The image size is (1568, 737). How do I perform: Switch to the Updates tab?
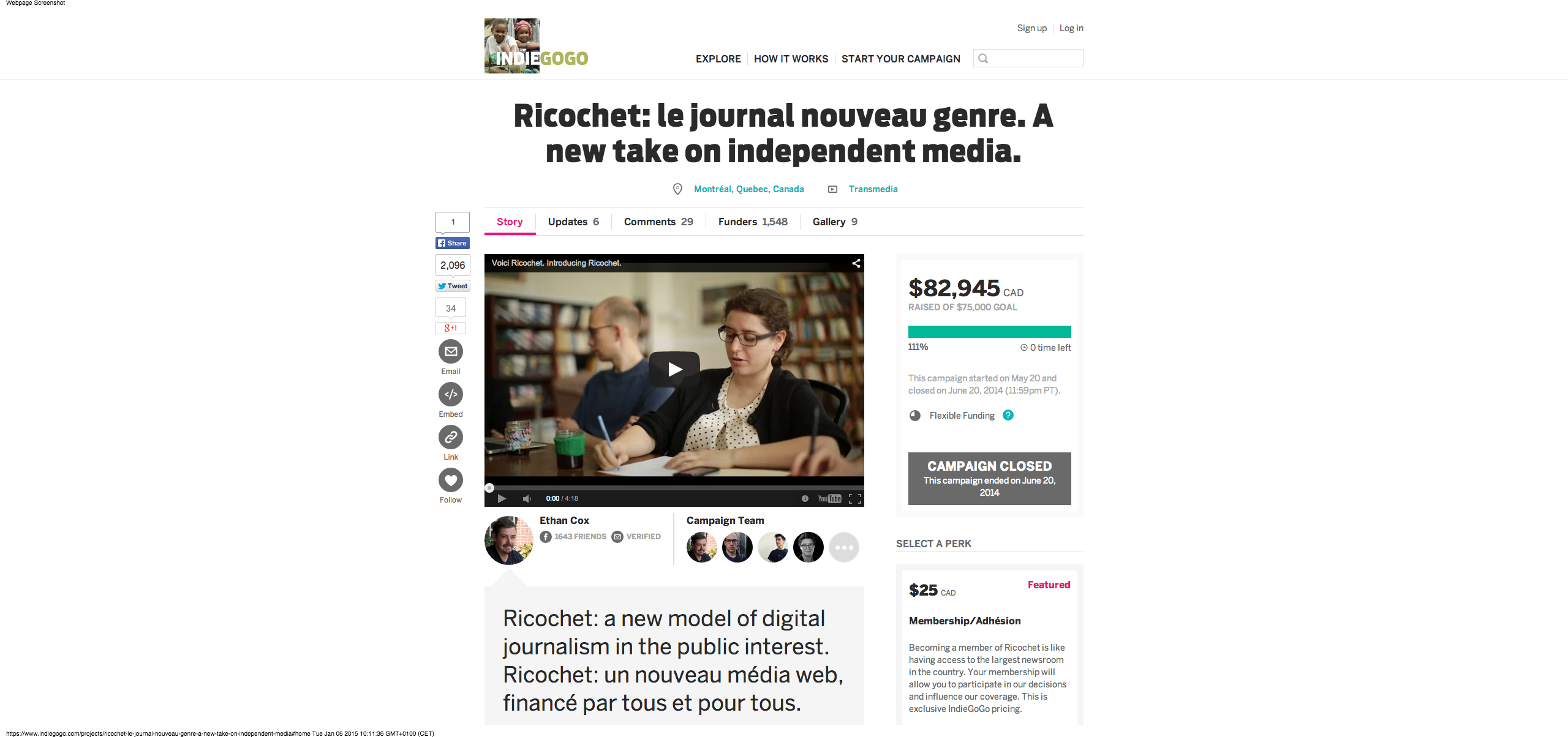[573, 222]
